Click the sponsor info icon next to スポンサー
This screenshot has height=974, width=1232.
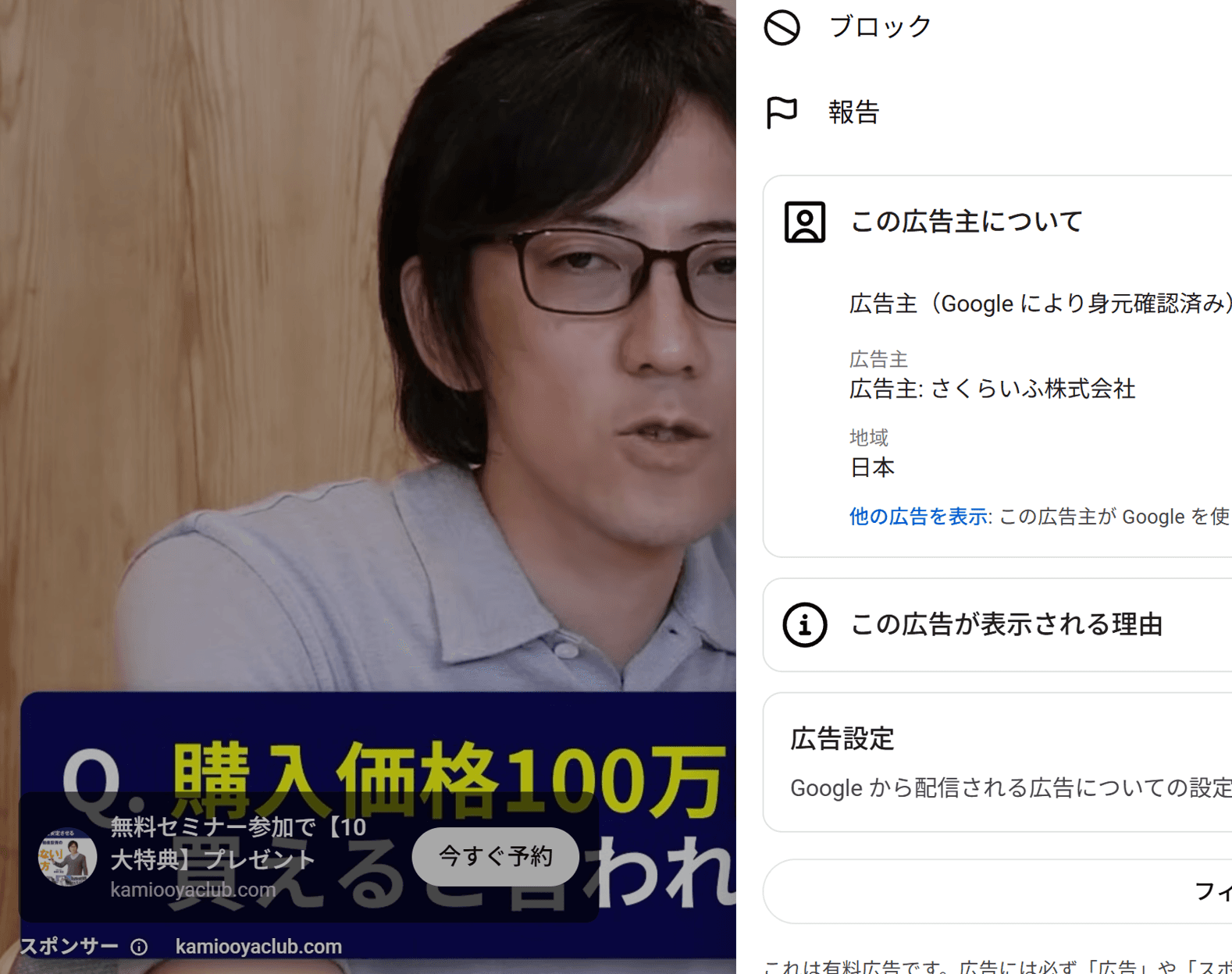139,947
